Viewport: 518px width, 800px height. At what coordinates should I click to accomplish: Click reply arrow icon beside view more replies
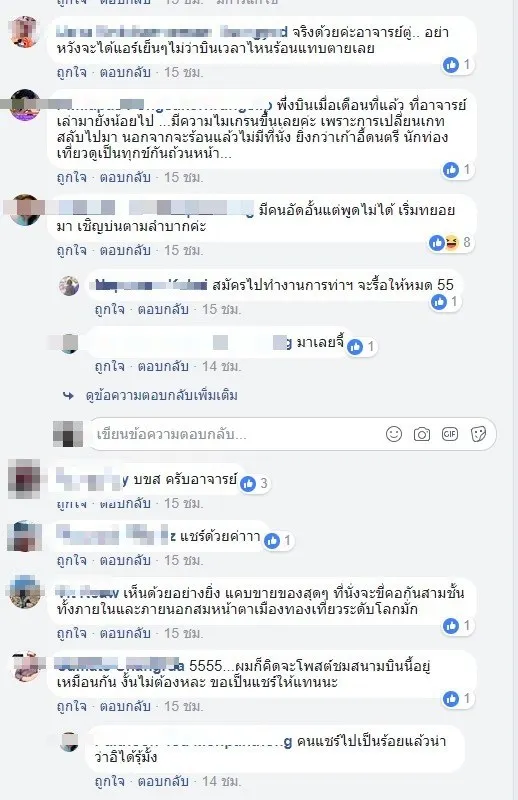[x=68, y=395]
